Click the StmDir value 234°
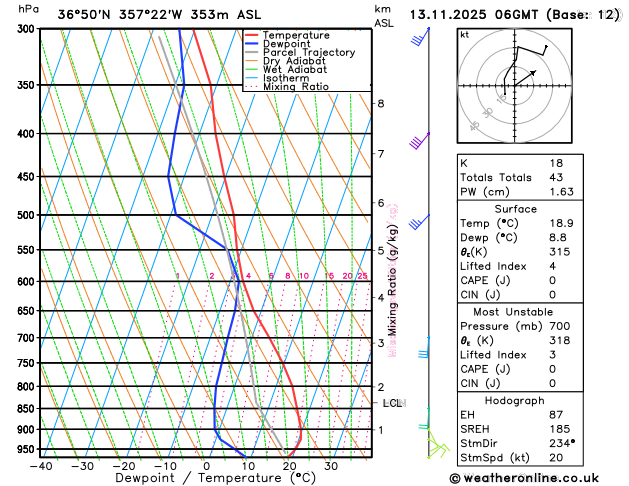Screen dimensions: 629x486 click(562, 443)
